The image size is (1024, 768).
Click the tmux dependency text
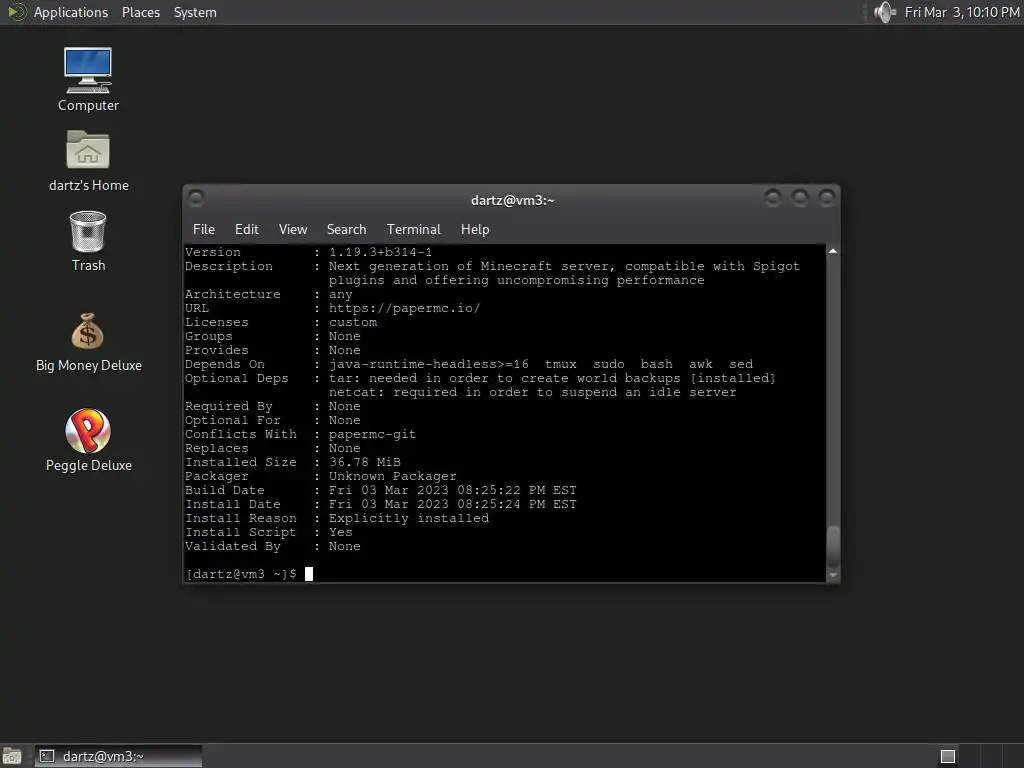560,364
